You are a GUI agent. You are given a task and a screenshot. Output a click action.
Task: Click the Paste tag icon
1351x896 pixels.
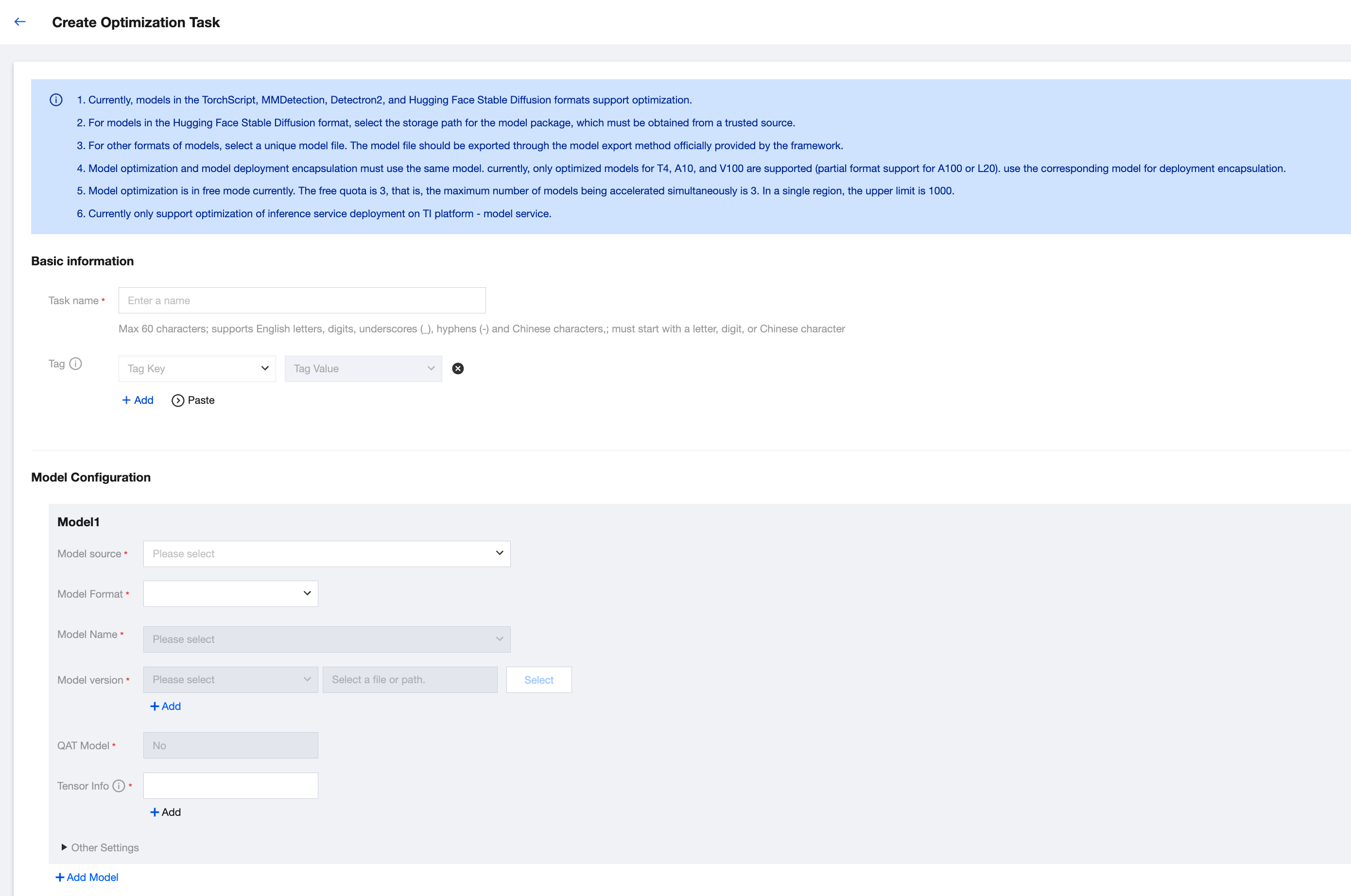click(x=178, y=400)
